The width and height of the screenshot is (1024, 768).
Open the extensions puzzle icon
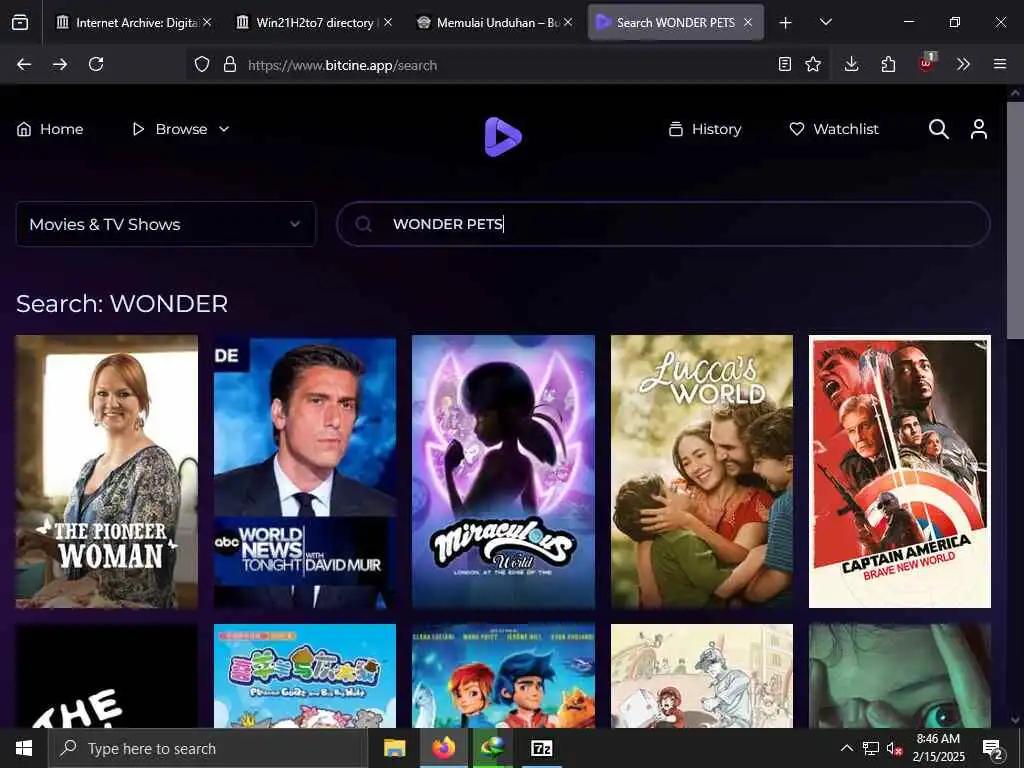pyautogui.click(x=888, y=64)
